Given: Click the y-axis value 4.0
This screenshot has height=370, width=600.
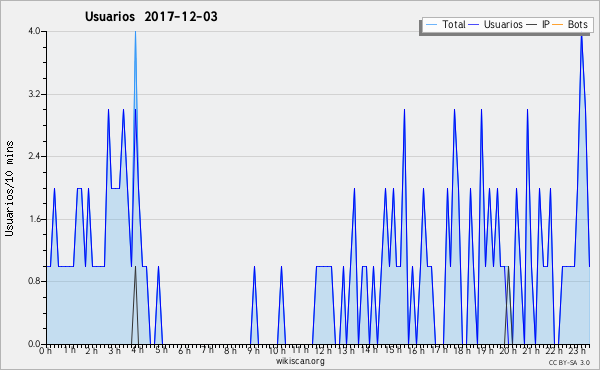Looking at the screenshot, I should [x=34, y=31].
